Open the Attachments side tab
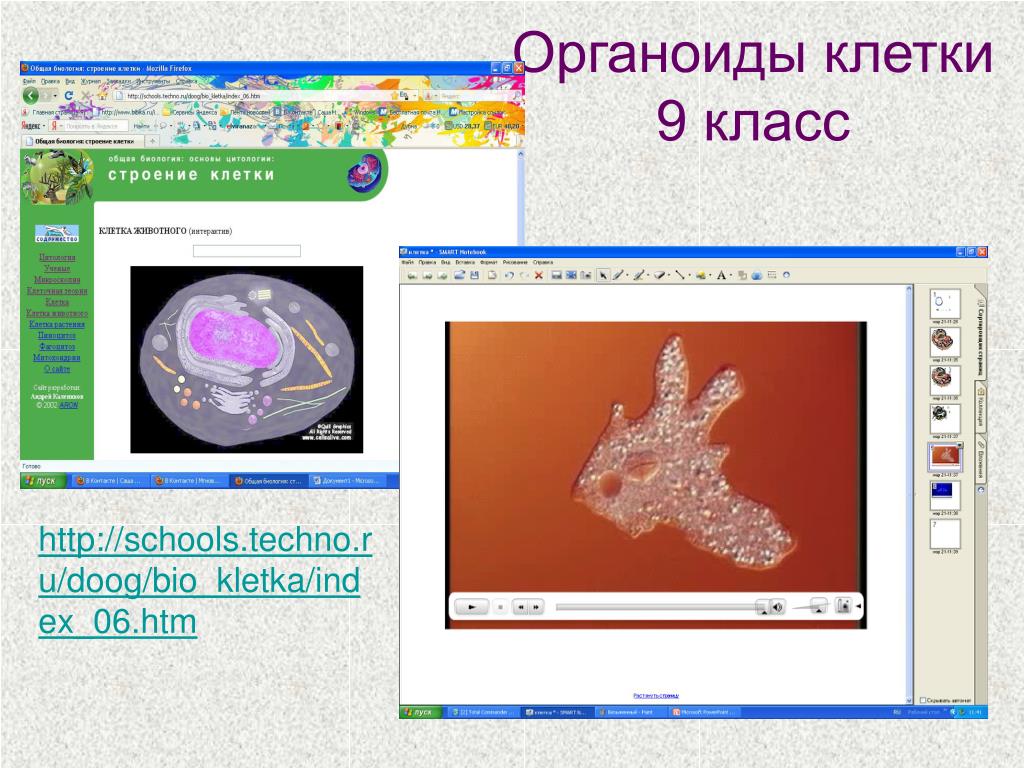 pos(980,460)
